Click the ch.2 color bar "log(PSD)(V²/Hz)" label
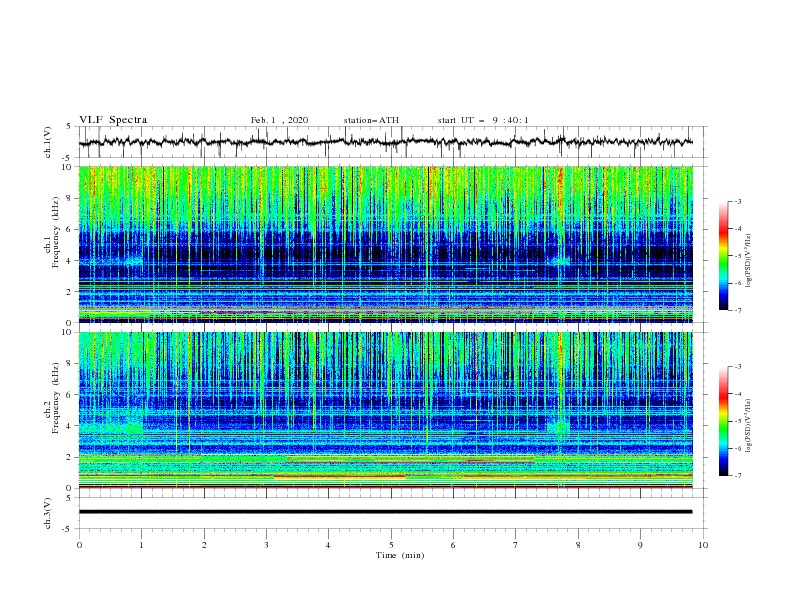The width and height of the screenshot is (792, 612). click(x=749, y=426)
